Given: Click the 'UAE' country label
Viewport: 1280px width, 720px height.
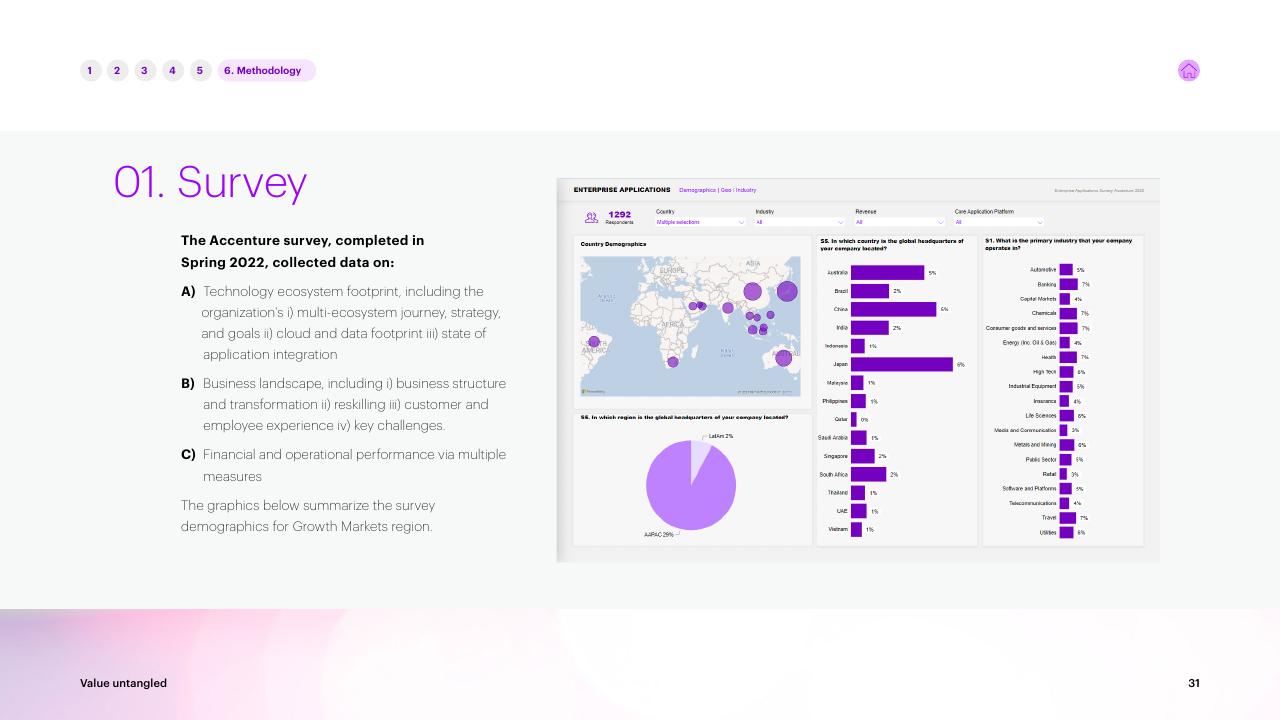Looking at the screenshot, I should [x=842, y=511].
